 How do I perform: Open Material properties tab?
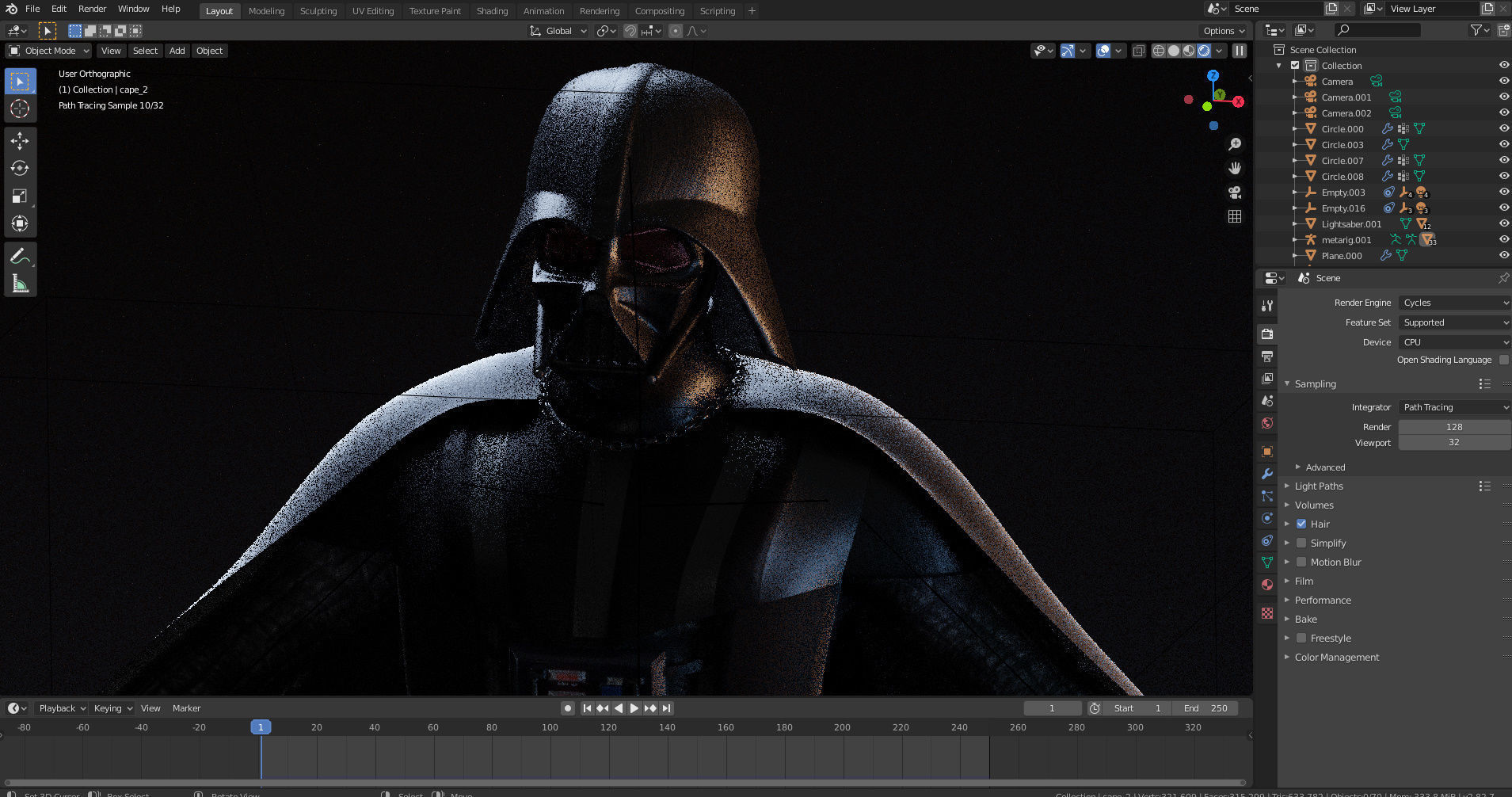(1267, 585)
